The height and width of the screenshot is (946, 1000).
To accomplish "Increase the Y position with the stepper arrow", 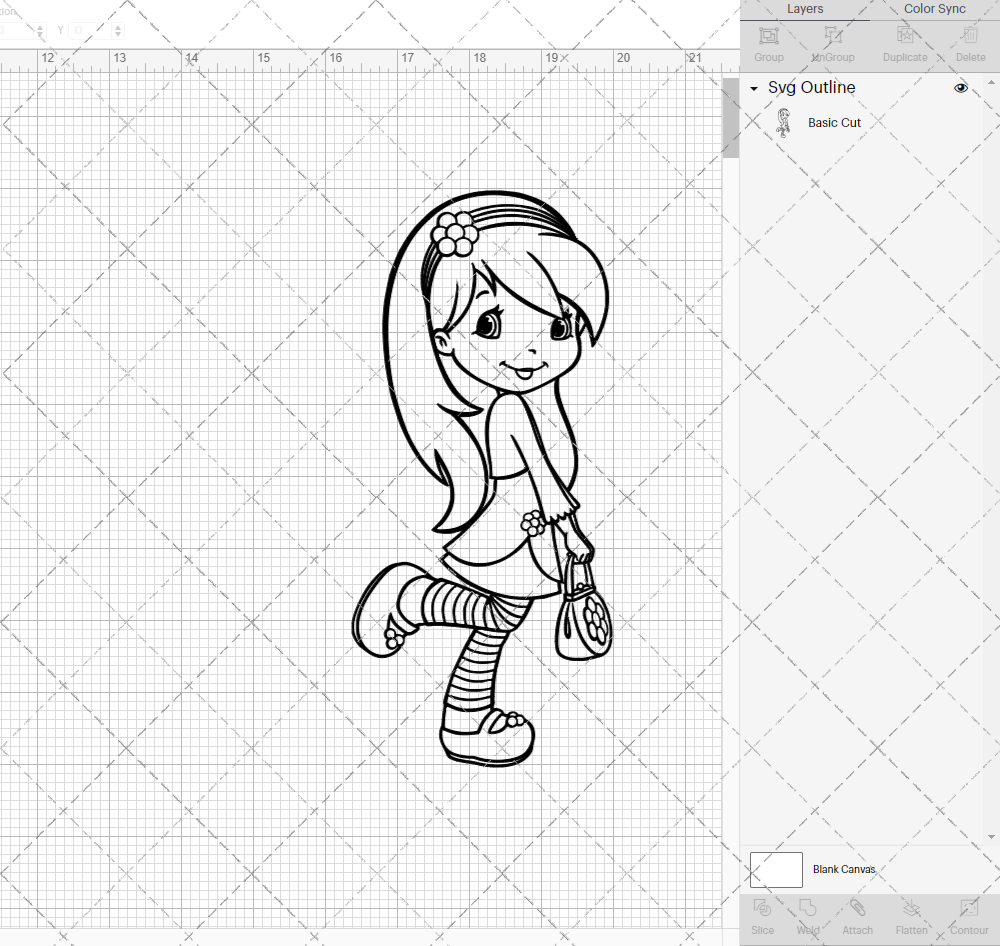I will 117,26.
